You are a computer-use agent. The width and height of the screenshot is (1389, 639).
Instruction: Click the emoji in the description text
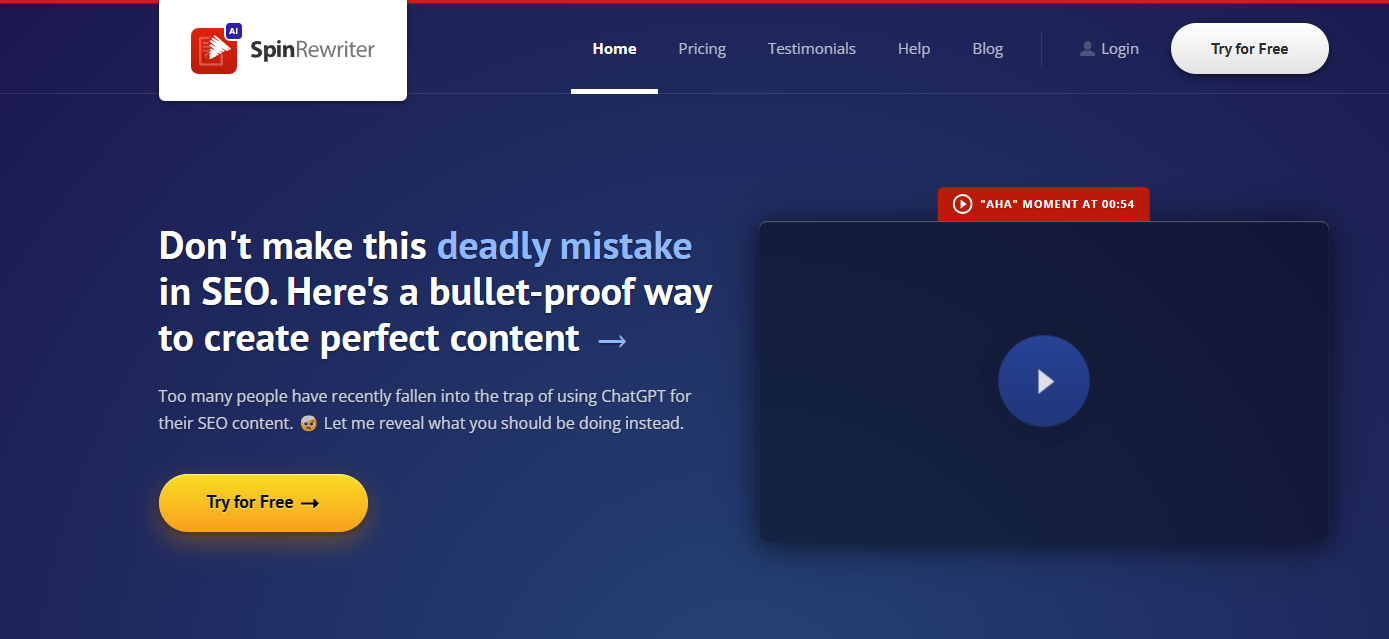(x=309, y=423)
